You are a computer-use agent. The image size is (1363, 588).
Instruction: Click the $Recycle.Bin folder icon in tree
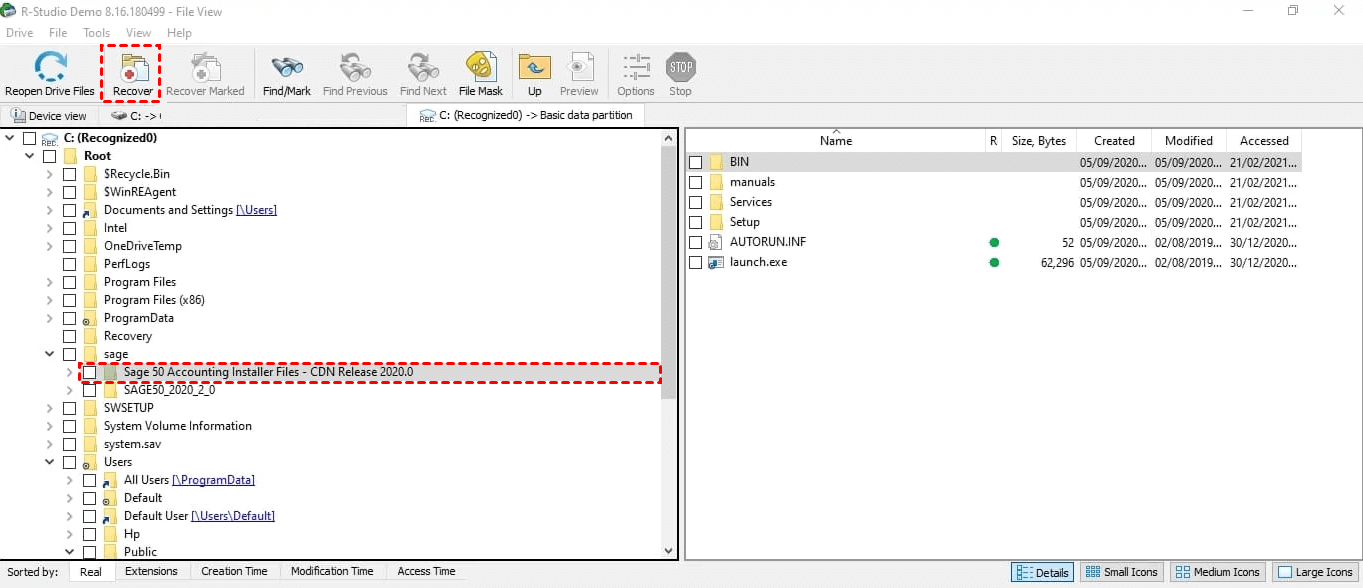point(90,174)
